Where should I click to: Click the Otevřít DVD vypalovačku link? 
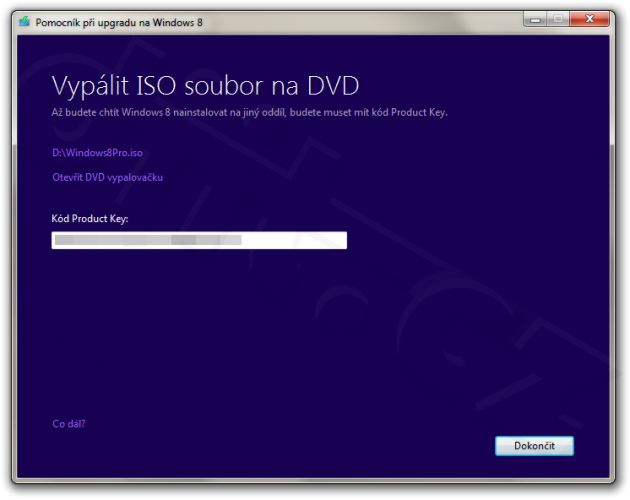point(107,177)
